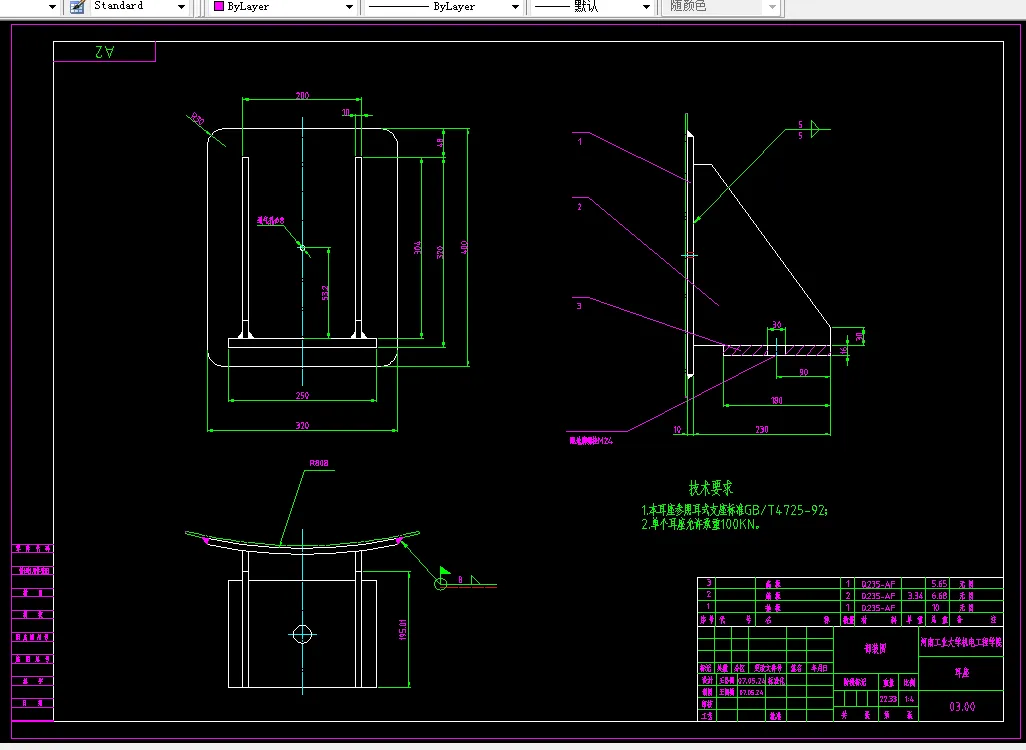The height and width of the screenshot is (750, 1026).
Task: Open the ByLayer color control dropdown
Action: coord(349,7)
